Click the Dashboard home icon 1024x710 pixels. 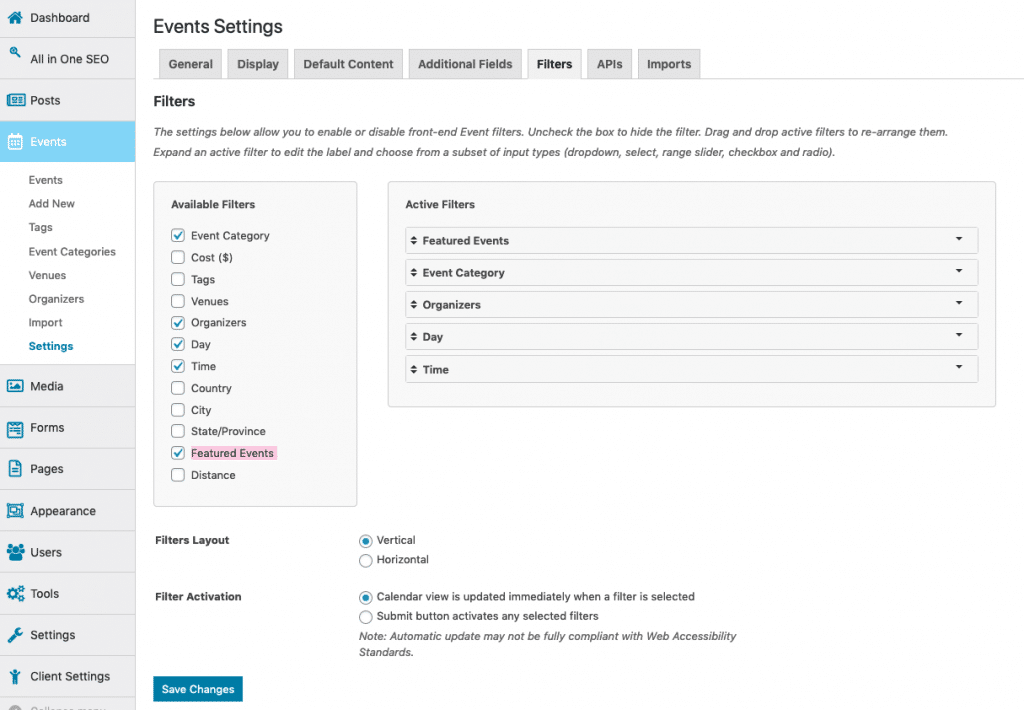15,18
